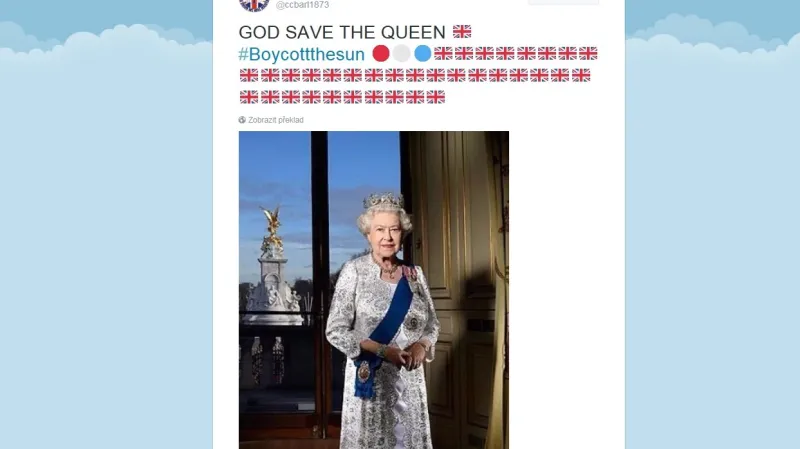Image resolution: width=800 pixels, height=449 pixels.
Task: Click the last flag of the second emoji row
Action: pos(581,76)
